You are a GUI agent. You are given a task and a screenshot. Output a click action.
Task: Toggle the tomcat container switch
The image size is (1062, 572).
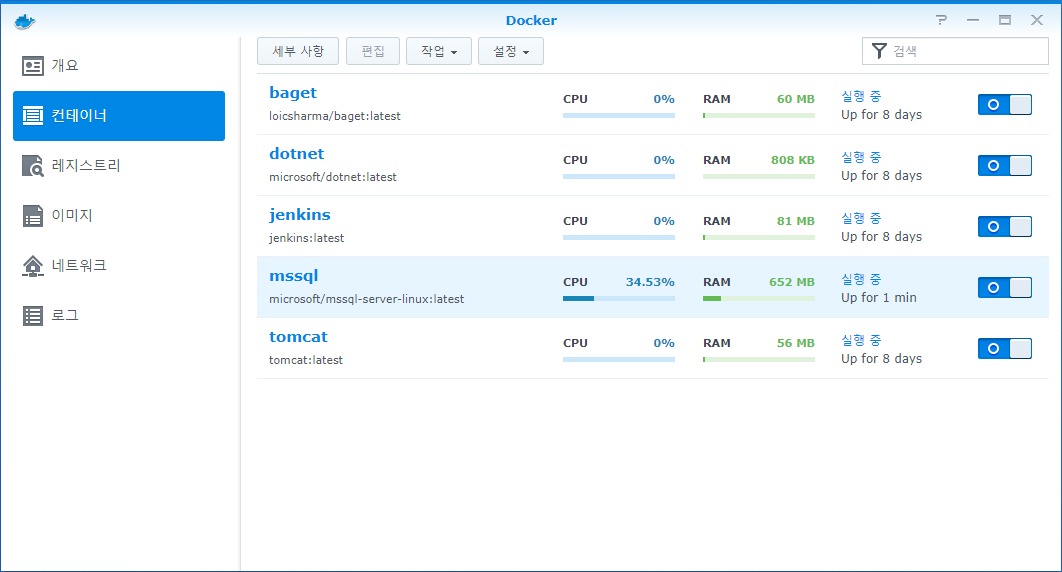point(1004,349)
